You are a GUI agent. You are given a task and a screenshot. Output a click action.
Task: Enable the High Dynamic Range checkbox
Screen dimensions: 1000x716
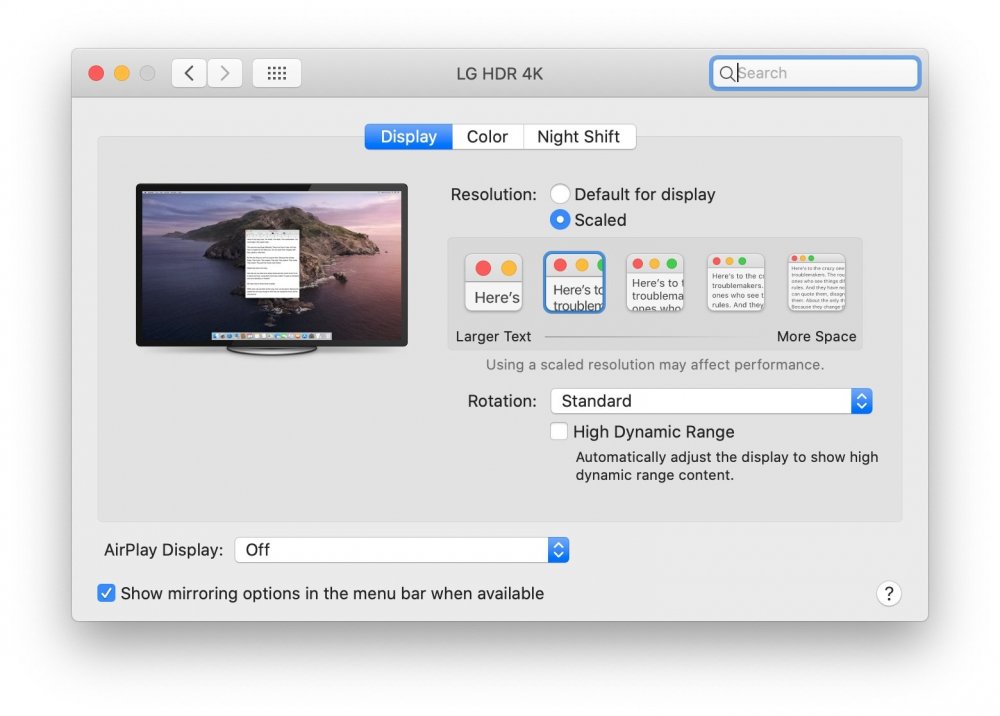coord(559,432)
